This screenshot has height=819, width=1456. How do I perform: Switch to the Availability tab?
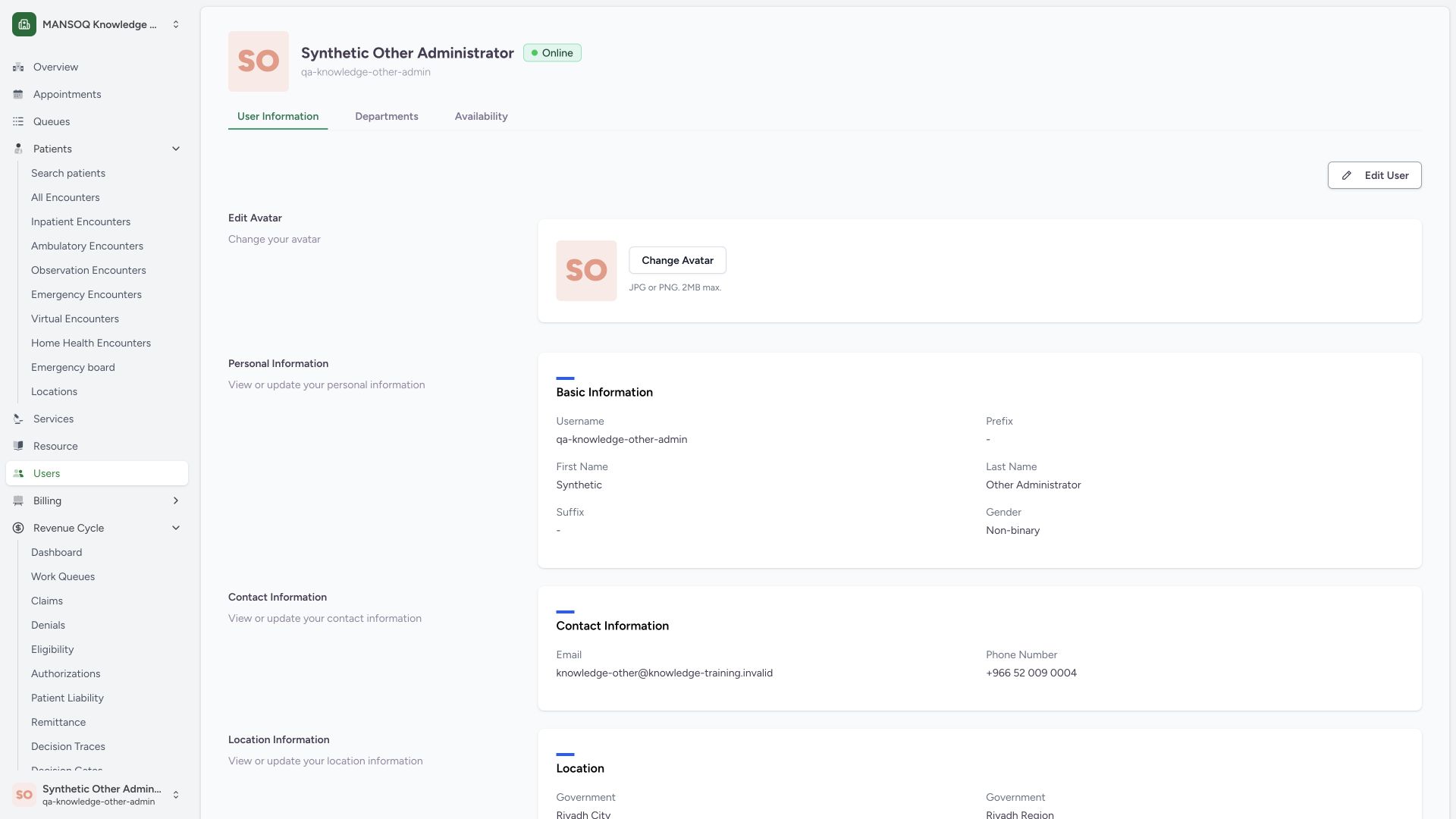tap(482, 117)
